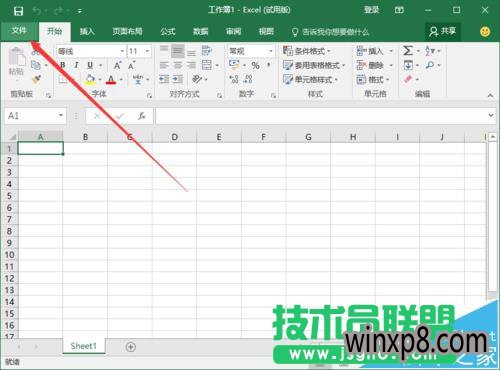The width and height of the screenshot is (500, 370).
Task: Click the Increase Decimal icon
Action: pos(234,79)
